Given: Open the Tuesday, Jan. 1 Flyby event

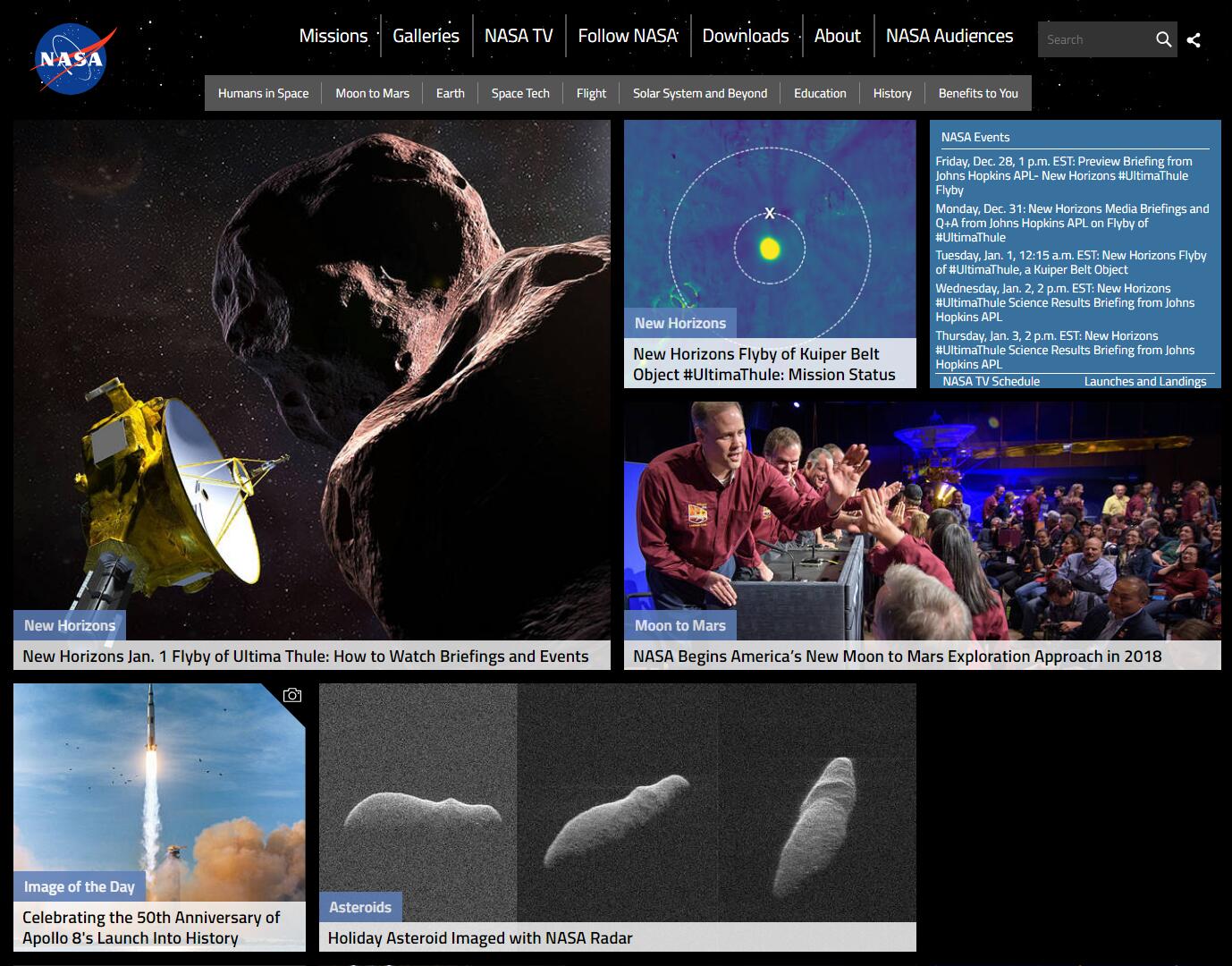Looking at the screenshot, I should click(1071, 262).
